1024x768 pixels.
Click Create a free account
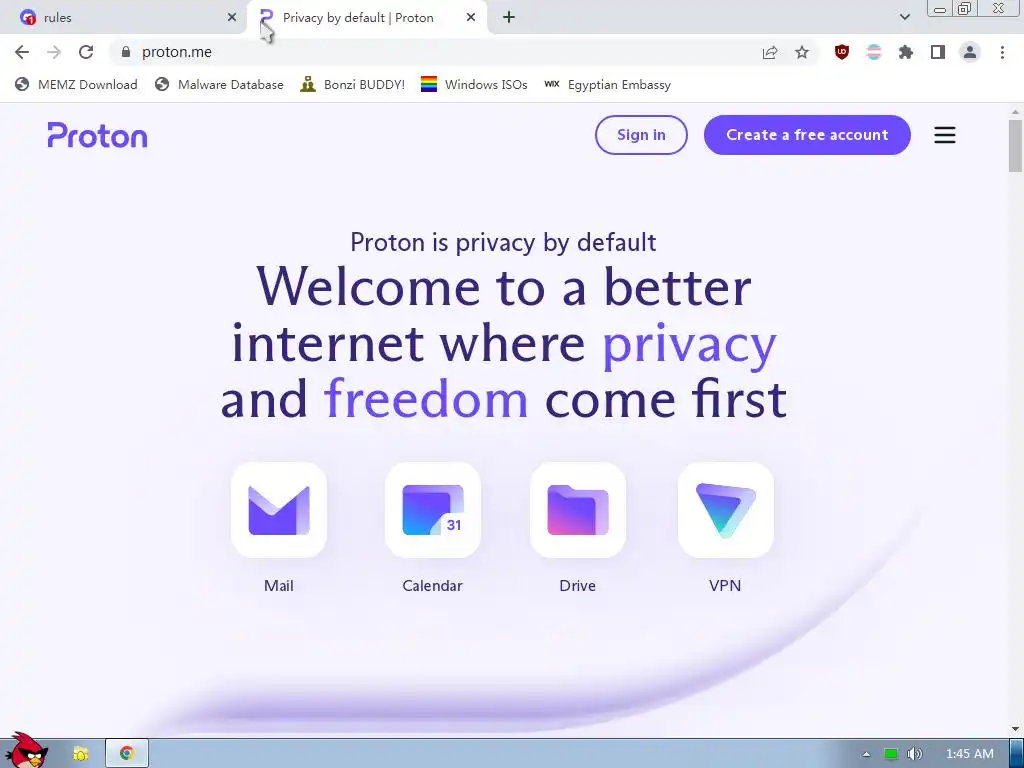(807, 135)
